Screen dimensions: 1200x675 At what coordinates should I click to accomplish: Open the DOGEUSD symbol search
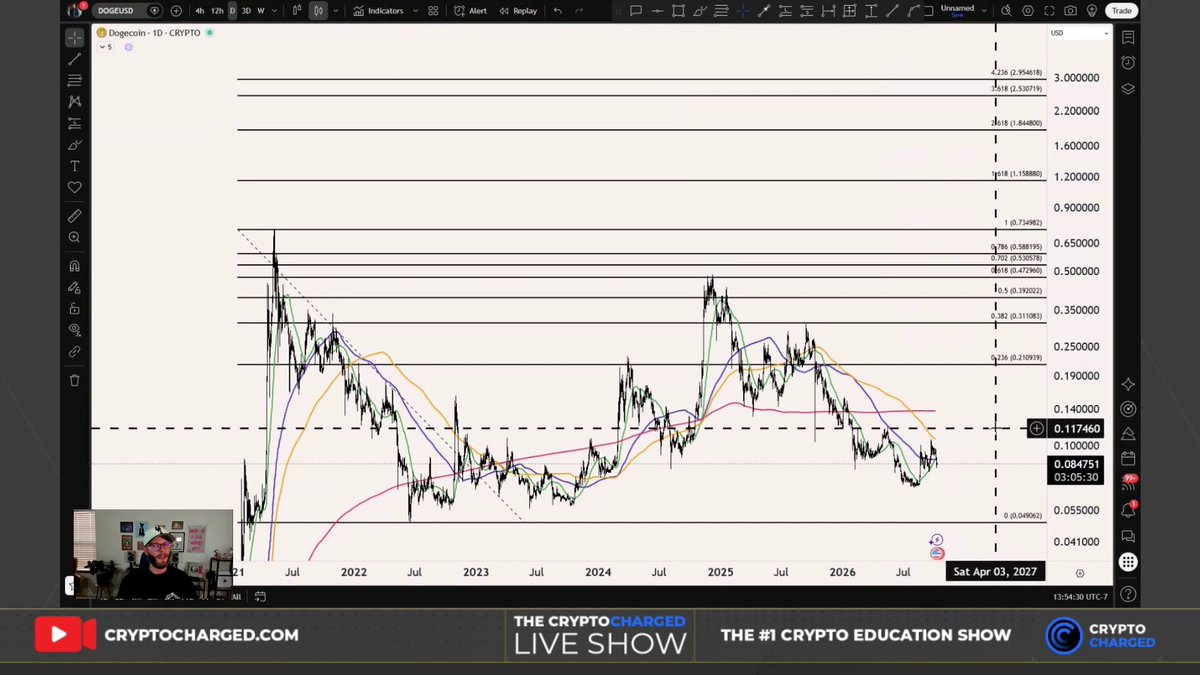coord(118,11)
